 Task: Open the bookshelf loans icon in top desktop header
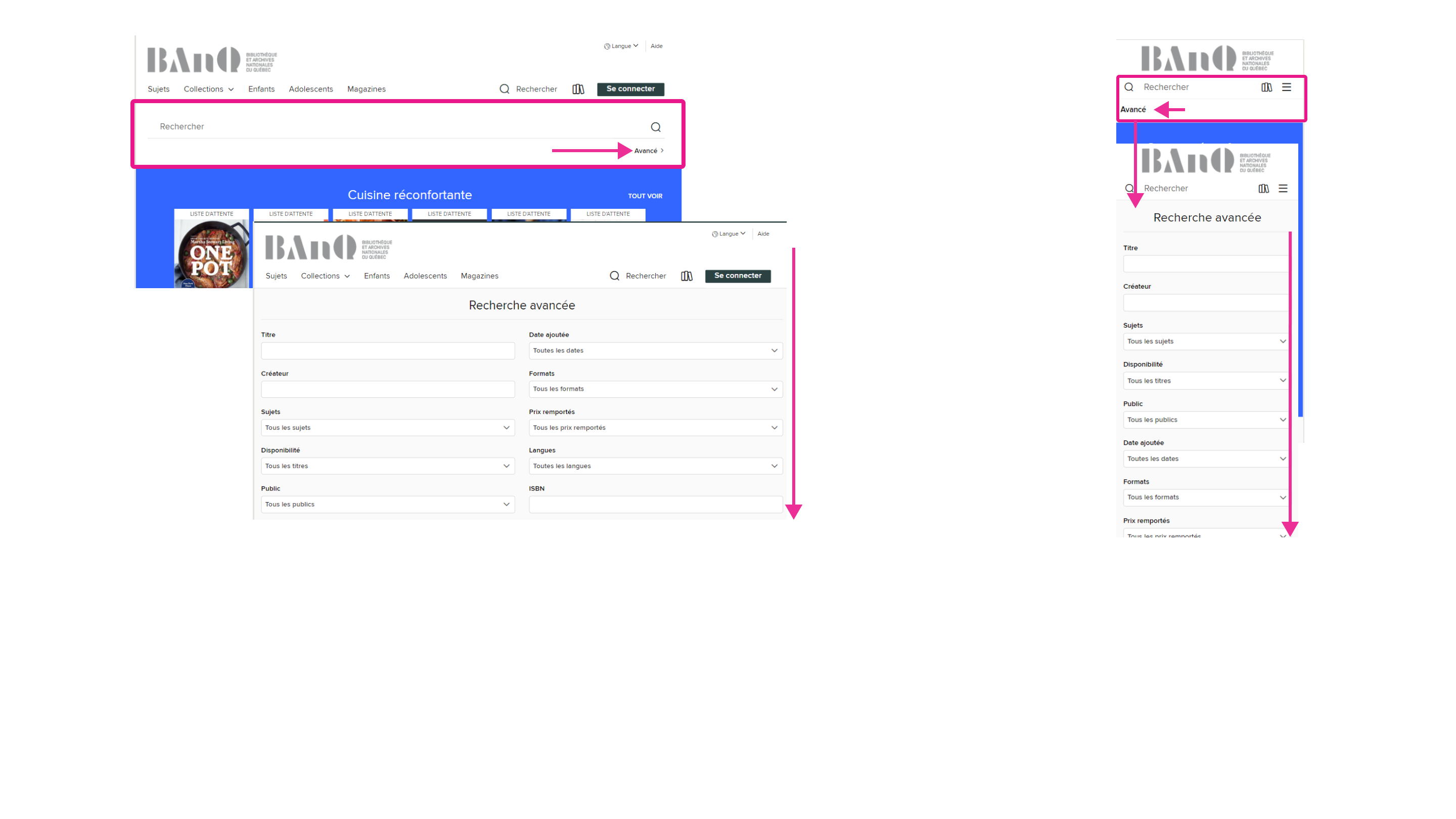tap(578, 89)
